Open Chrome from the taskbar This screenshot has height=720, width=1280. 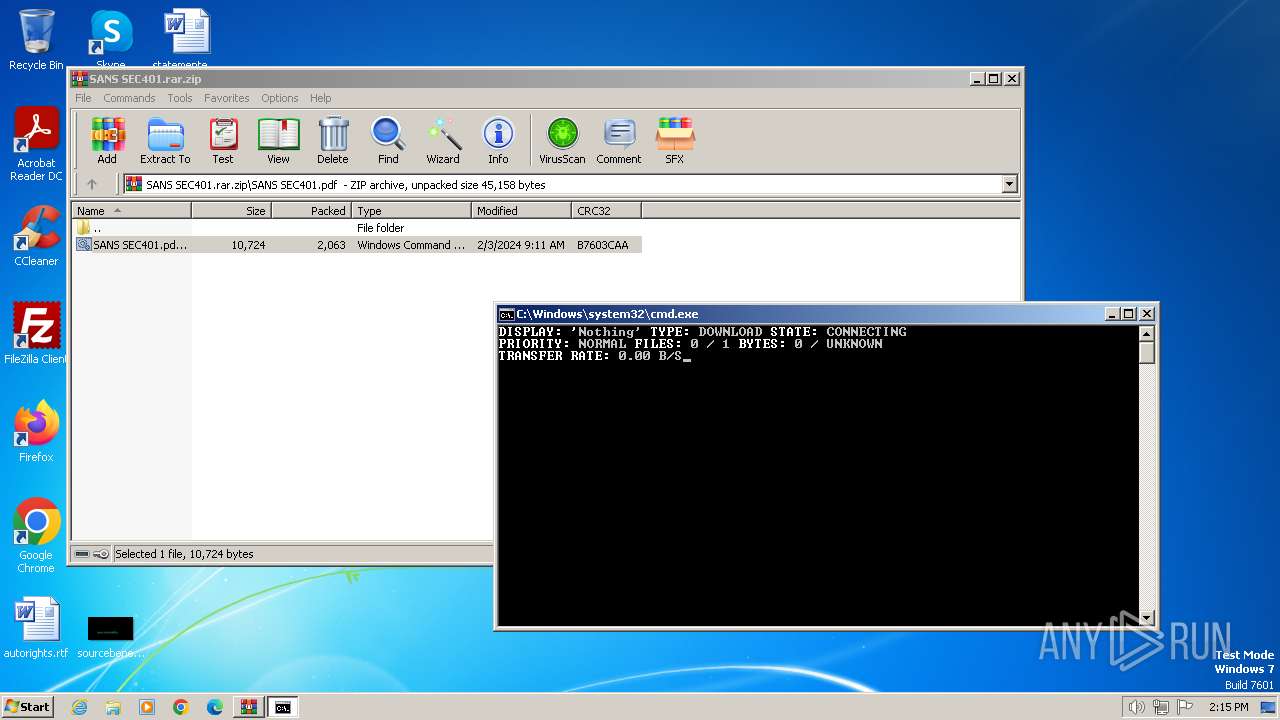point(181,707)
